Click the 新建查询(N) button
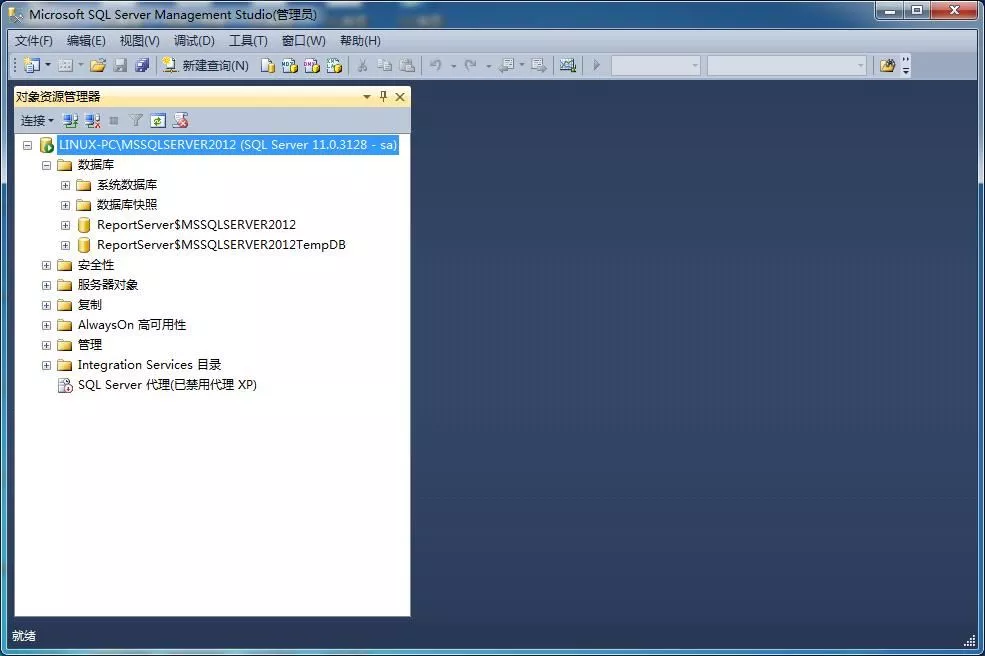Image resolution: width=985 pixels, height=656 pixels. pos(205,65)
